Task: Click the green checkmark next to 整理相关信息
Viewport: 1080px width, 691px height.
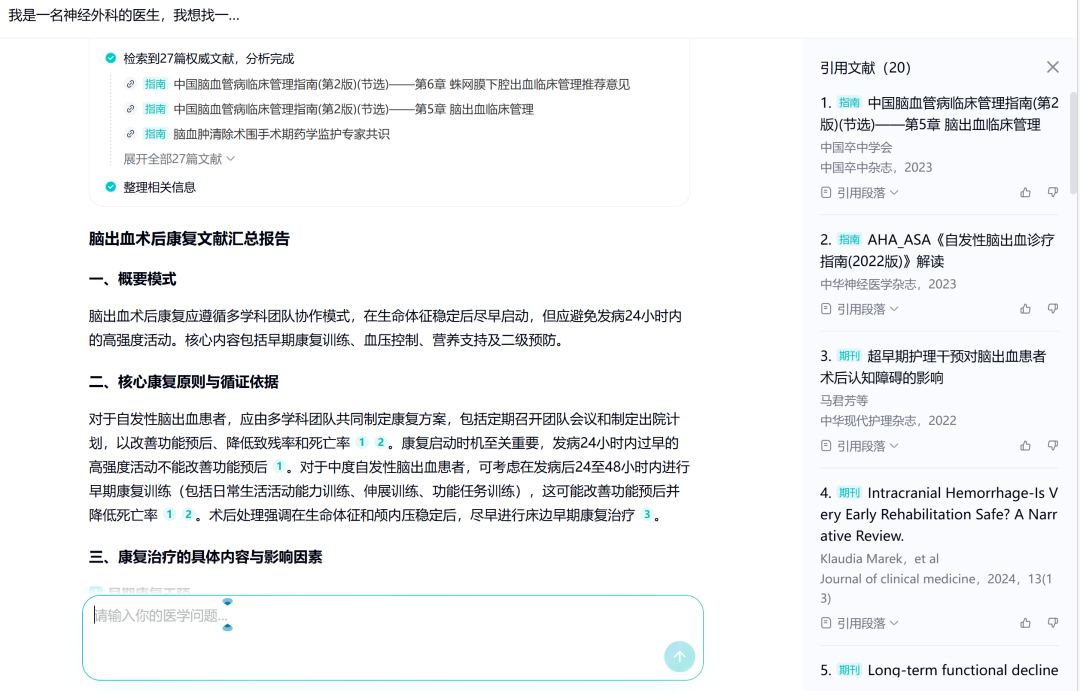Action: coord(110,186)
